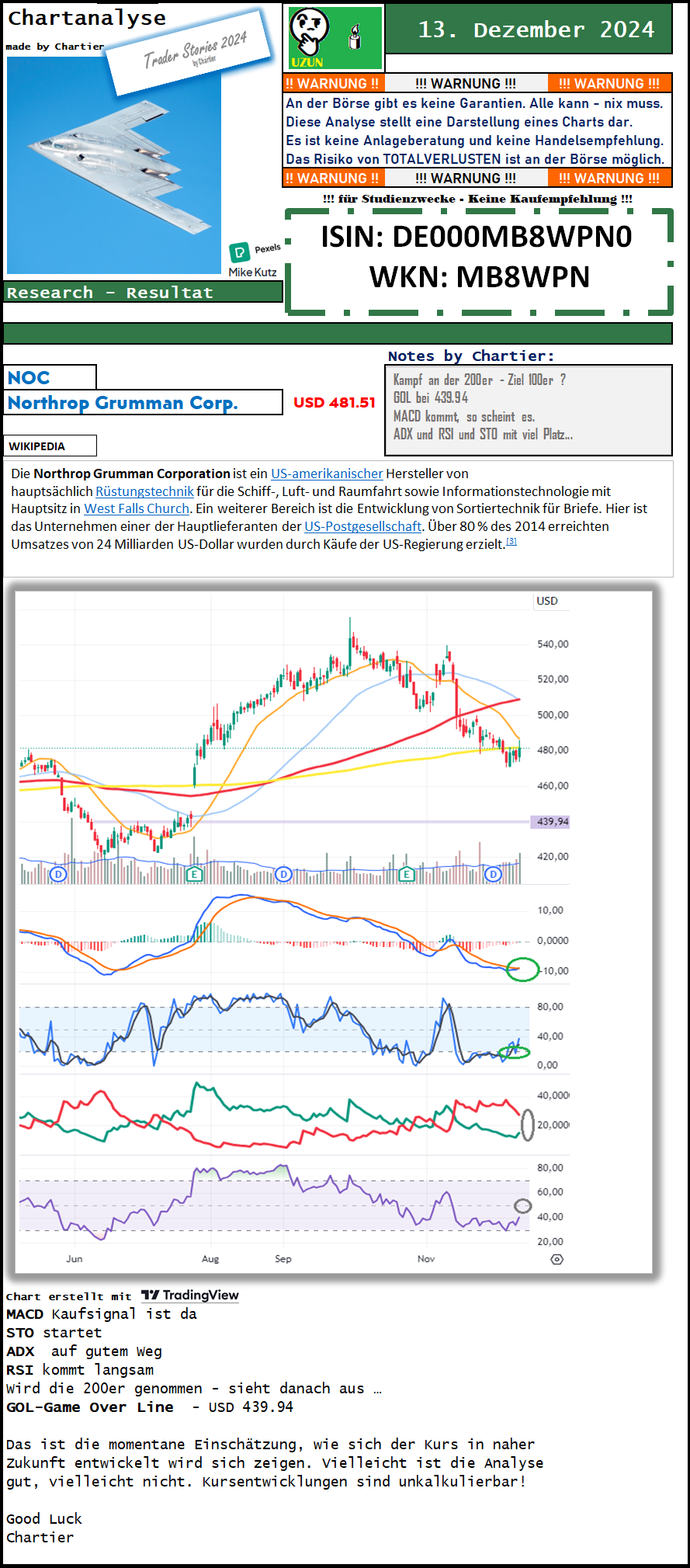Click the Notes by Chartier heading
690x1568 pixels.
[471, 356]
